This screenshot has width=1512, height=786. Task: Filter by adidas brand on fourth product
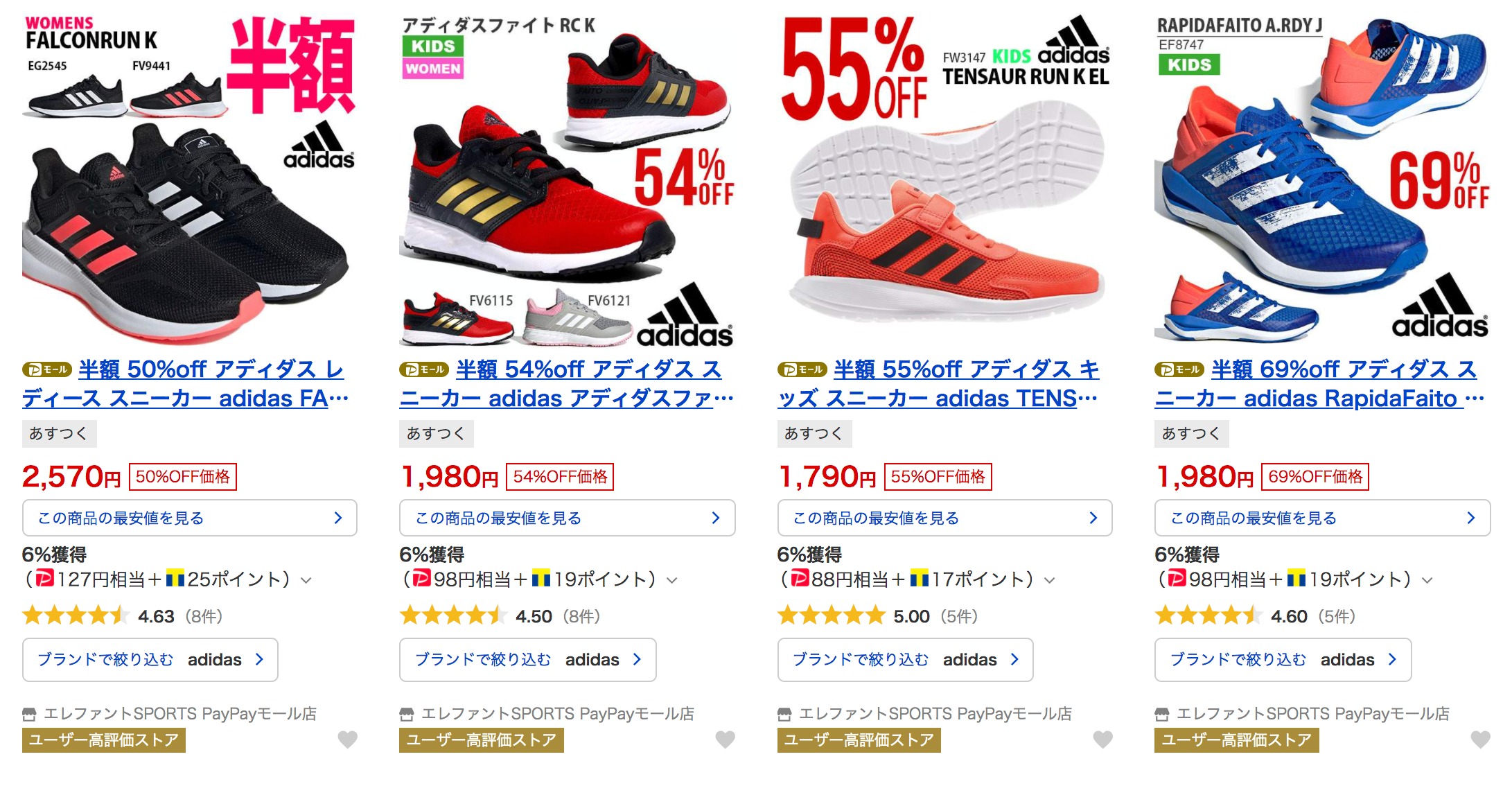coord(1283,659)
